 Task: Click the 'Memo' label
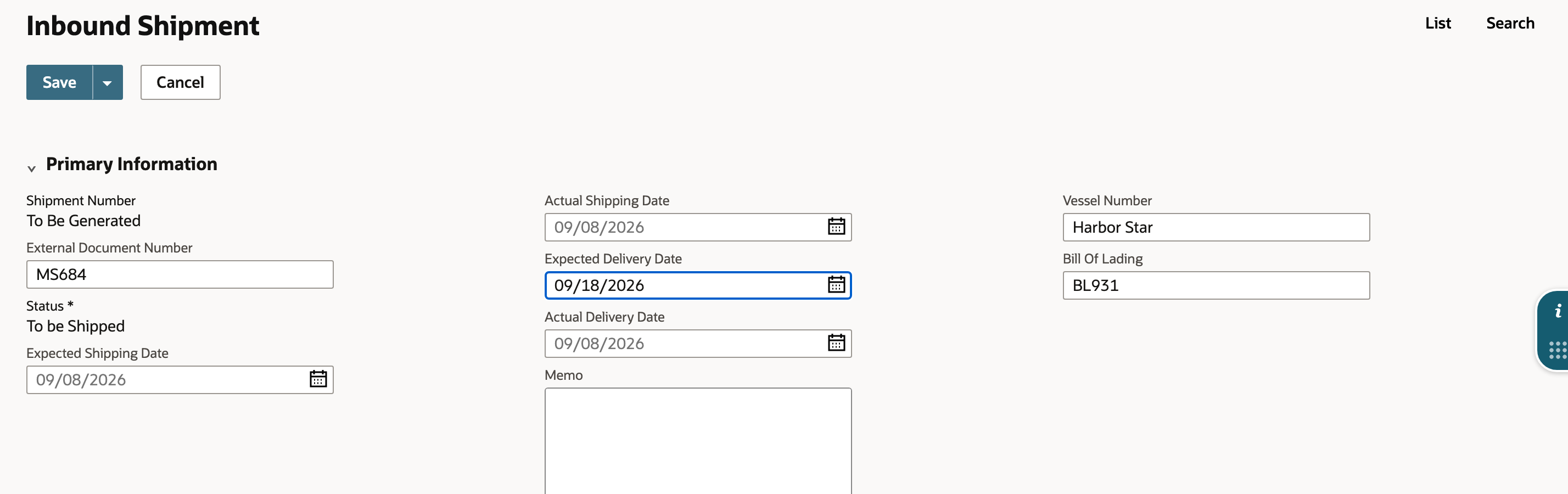(564, 375)
